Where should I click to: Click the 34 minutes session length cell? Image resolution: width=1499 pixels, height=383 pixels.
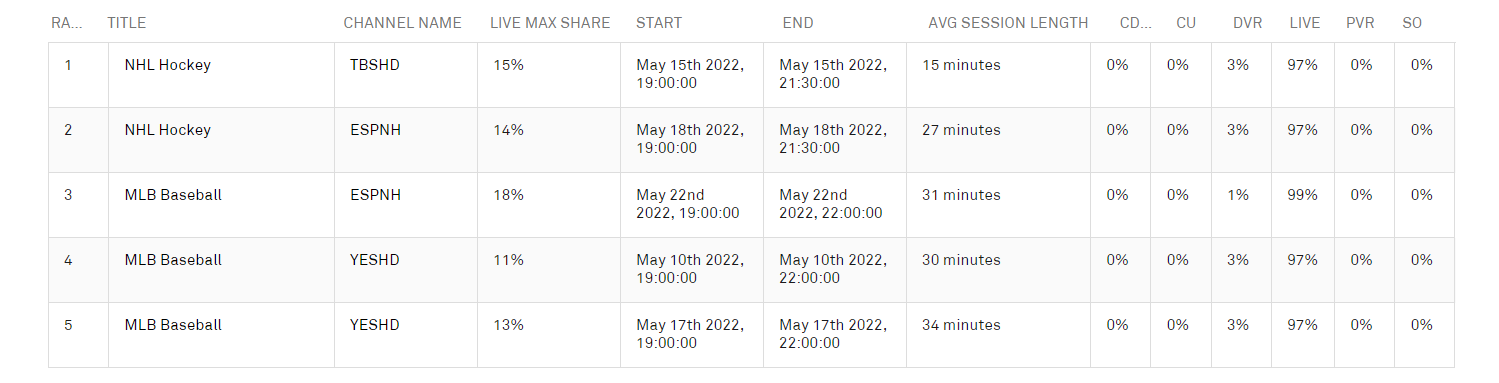pyautogui.click(x=961, y=325)
